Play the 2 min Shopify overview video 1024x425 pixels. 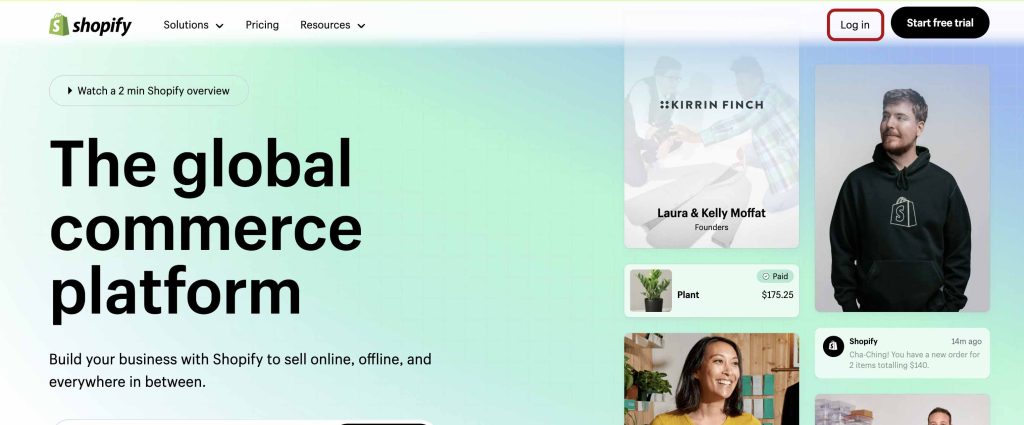click(149, 91)
